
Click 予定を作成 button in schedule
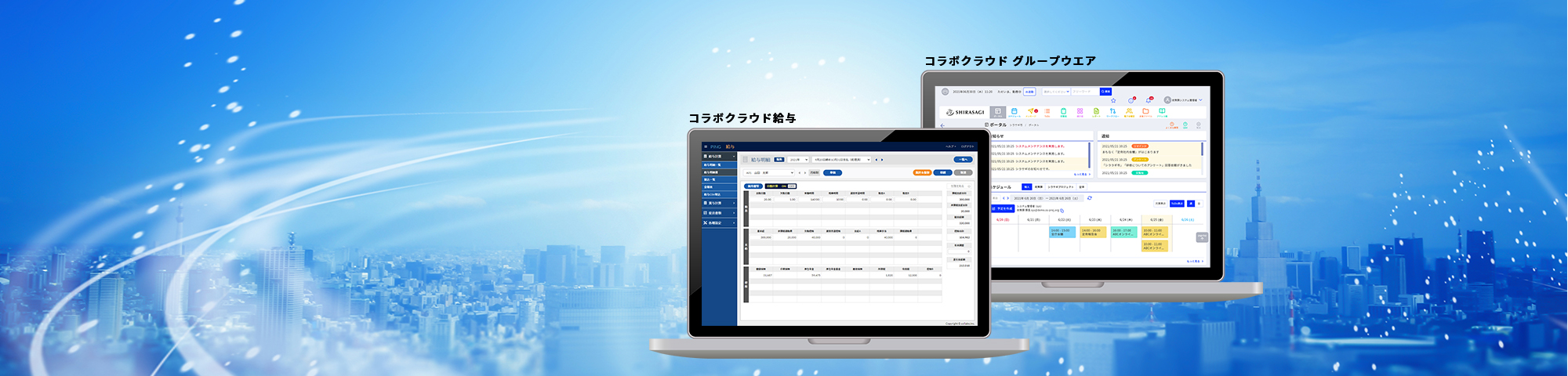(x=1003, y=208)
